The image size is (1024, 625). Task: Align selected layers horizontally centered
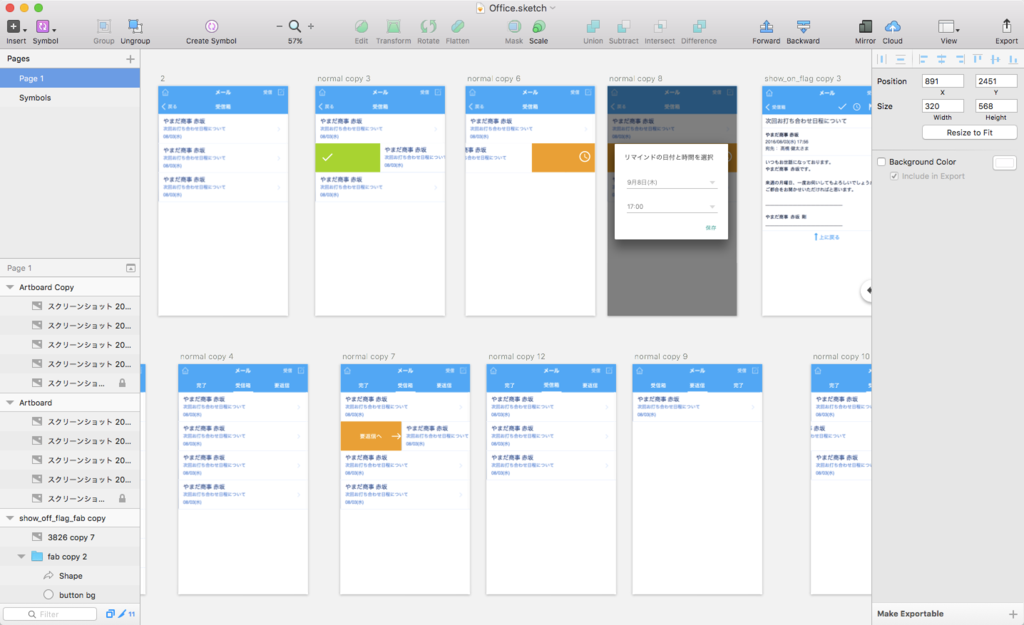coord(941,59)
